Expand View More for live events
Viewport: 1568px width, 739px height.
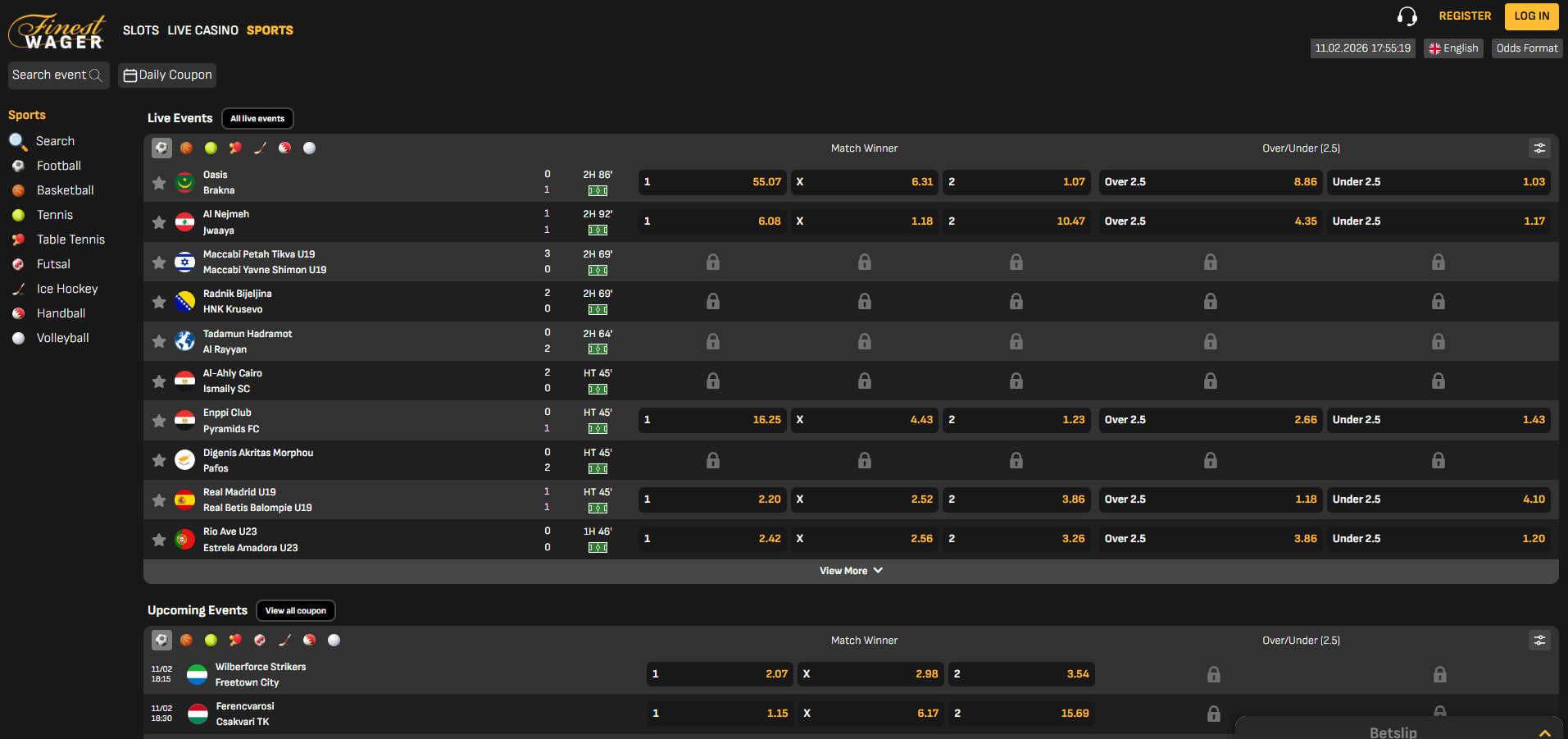click(851, 570)
